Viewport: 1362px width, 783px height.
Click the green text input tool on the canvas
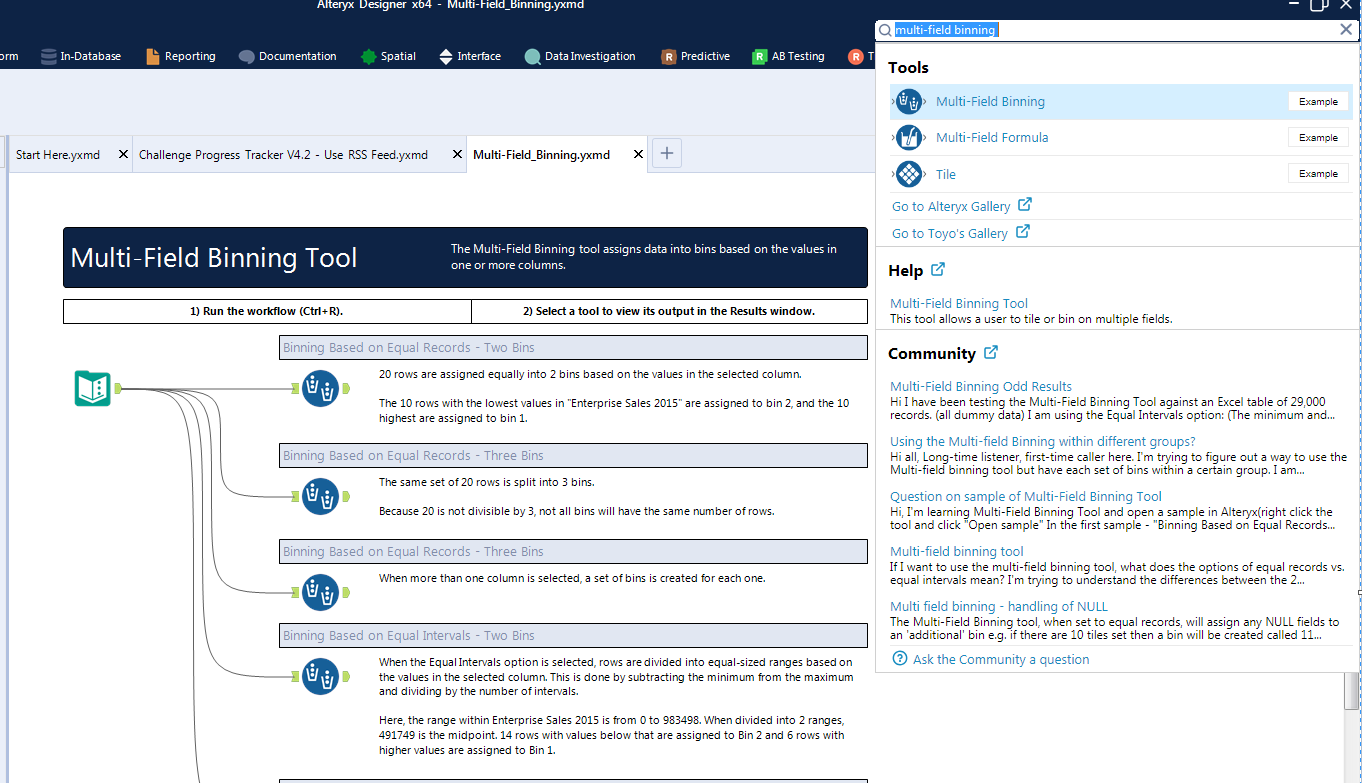[92, 388]
